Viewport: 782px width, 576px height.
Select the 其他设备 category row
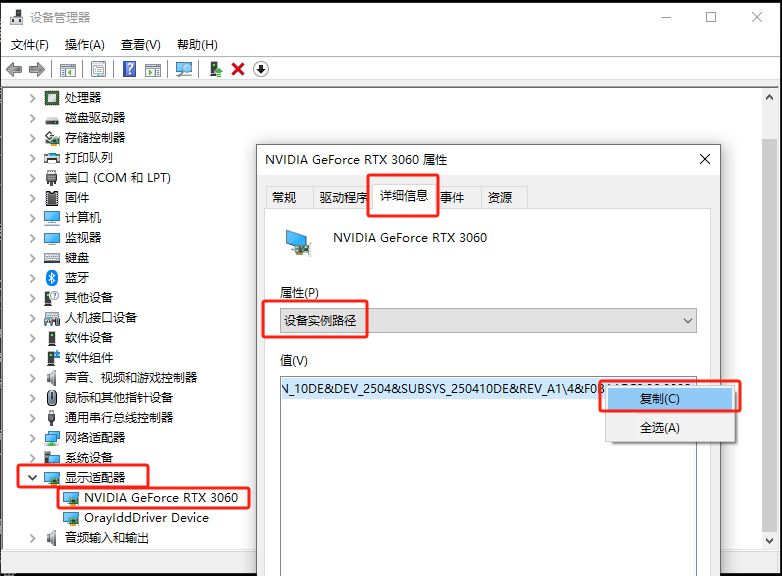[x=88, y=298]
